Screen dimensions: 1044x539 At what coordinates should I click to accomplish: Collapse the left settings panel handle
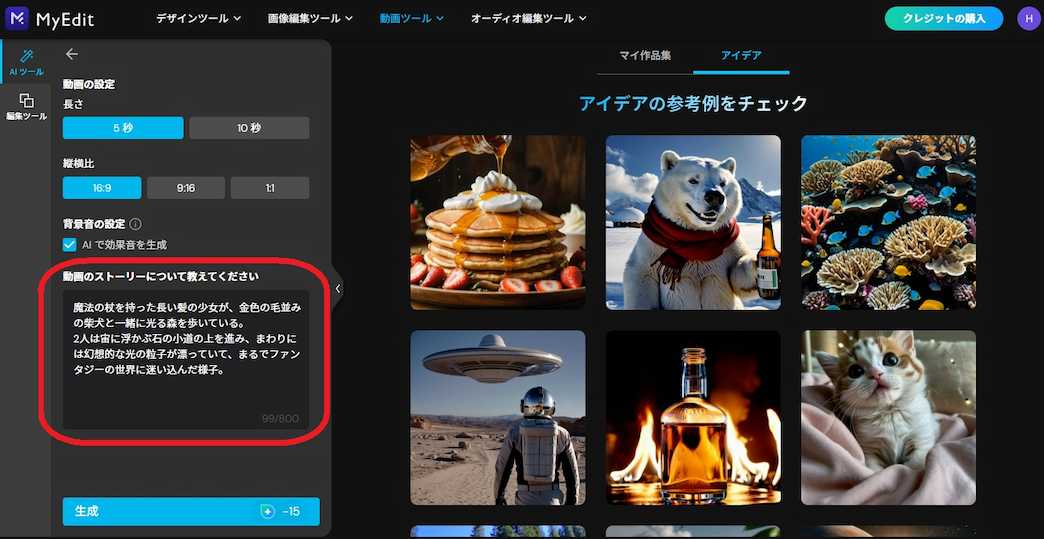pos(338,288)
